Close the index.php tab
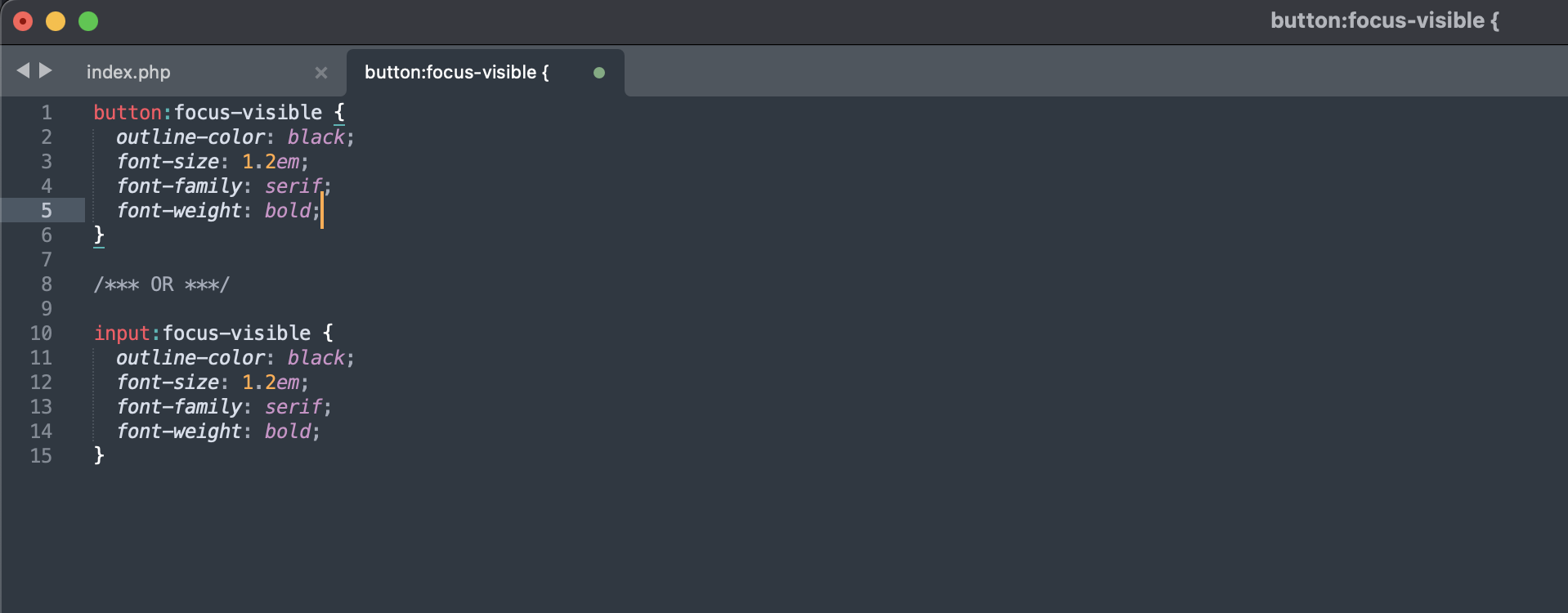The height and width of the screenshot is (613, 1568). 320,73
